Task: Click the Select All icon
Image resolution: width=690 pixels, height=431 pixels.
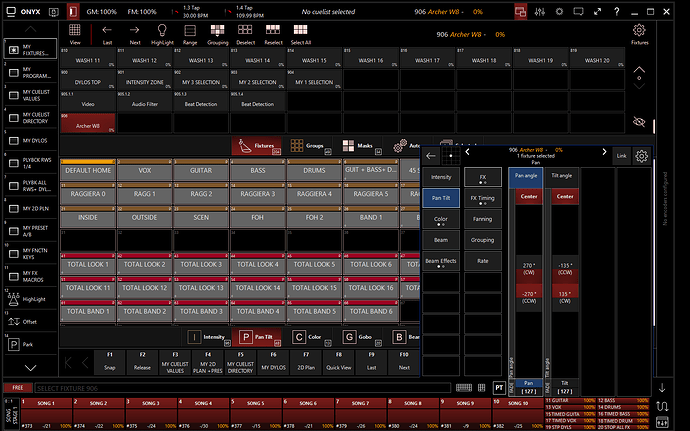Action: pos(301,34)
